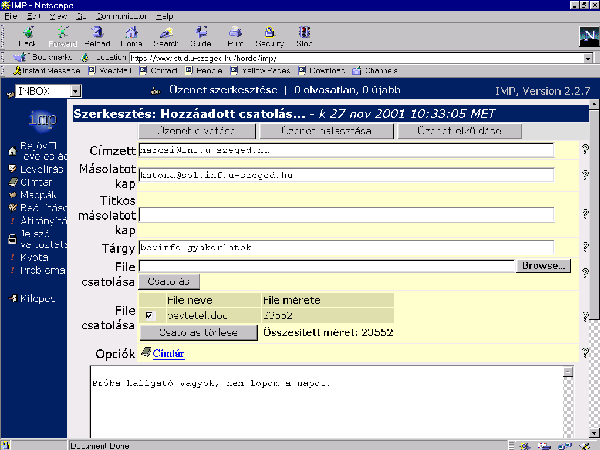The height and width of the screenshot is (450, 600).
Task: Click the Címtár address book link
Action: pyautogui.click(x=166, y=352)
